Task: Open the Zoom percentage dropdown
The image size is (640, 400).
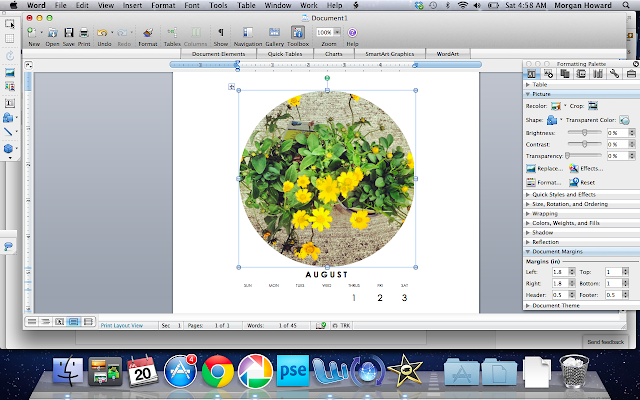Action: click(x=337, y=32)
